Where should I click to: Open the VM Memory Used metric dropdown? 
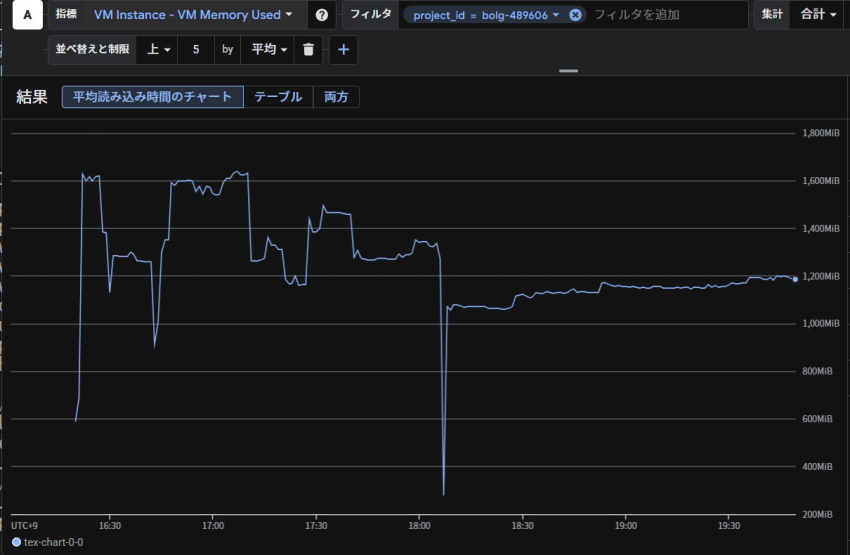pos(192,15)
